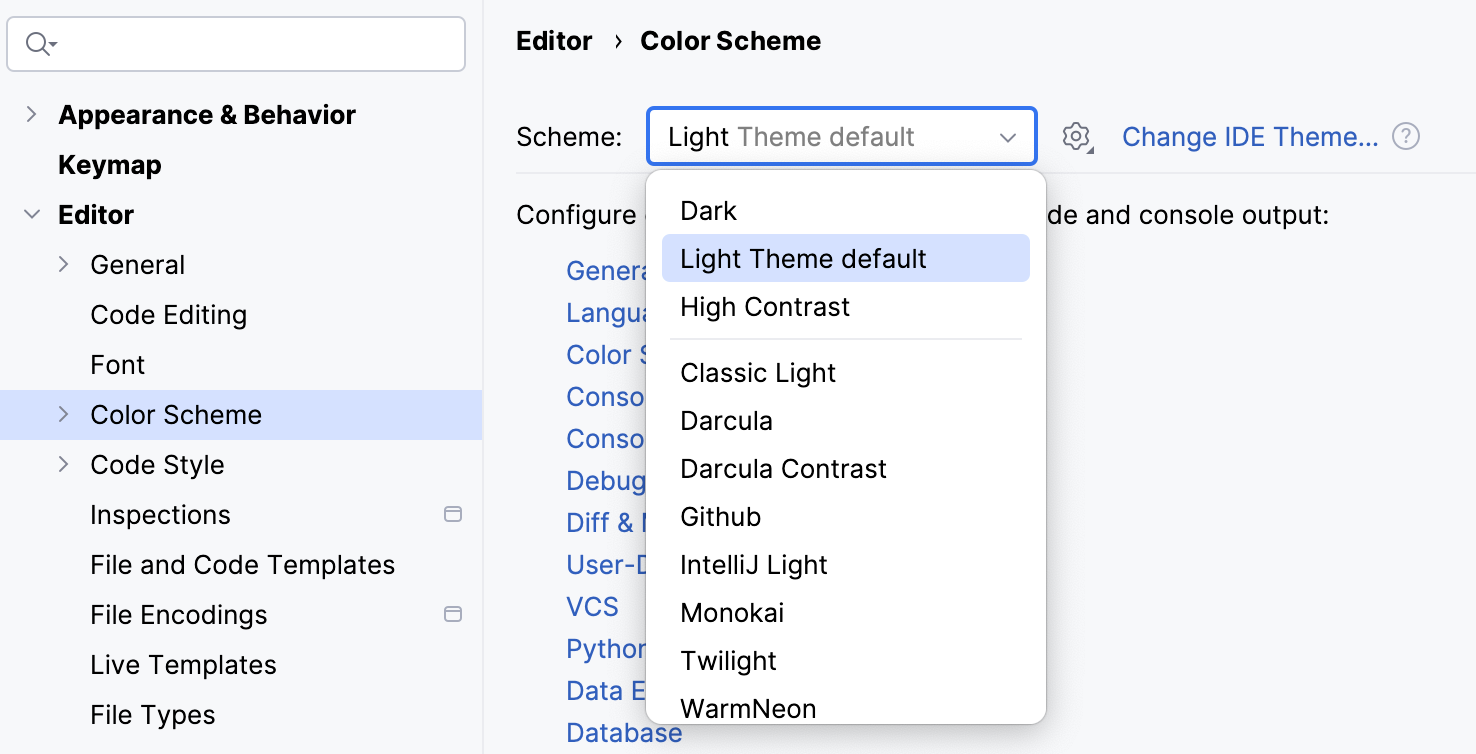The image size is (1476, 754).
Task: Open the VCS color settings link
Action: (x=592, y=606)
